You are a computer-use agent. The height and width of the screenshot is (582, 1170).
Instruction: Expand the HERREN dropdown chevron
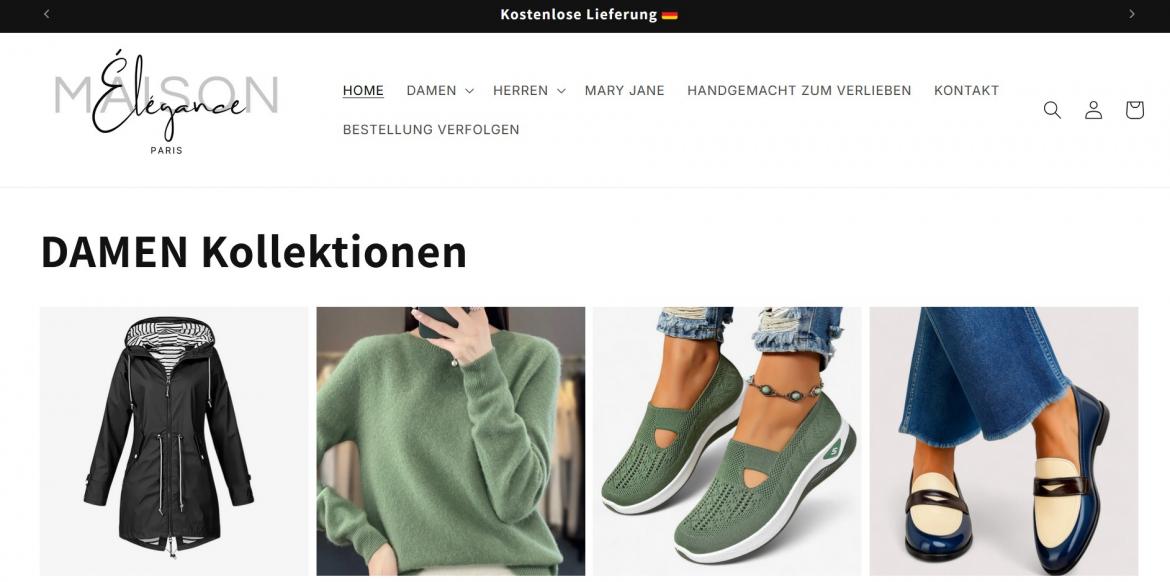pyautogui.click(x=561, y=91)
